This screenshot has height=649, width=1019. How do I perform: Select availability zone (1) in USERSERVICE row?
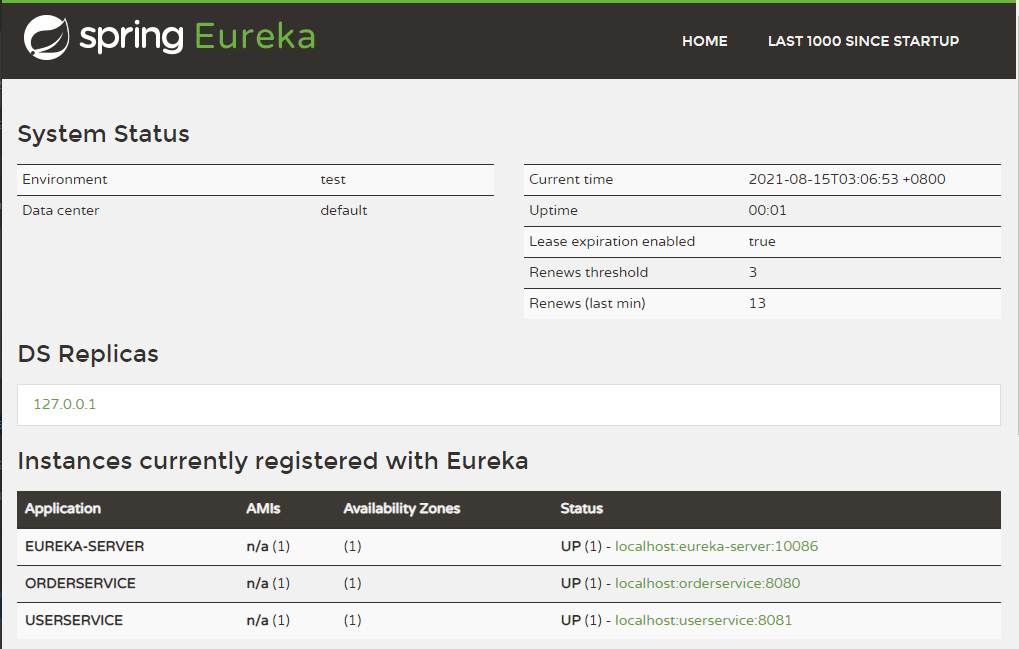pos(352,620)
